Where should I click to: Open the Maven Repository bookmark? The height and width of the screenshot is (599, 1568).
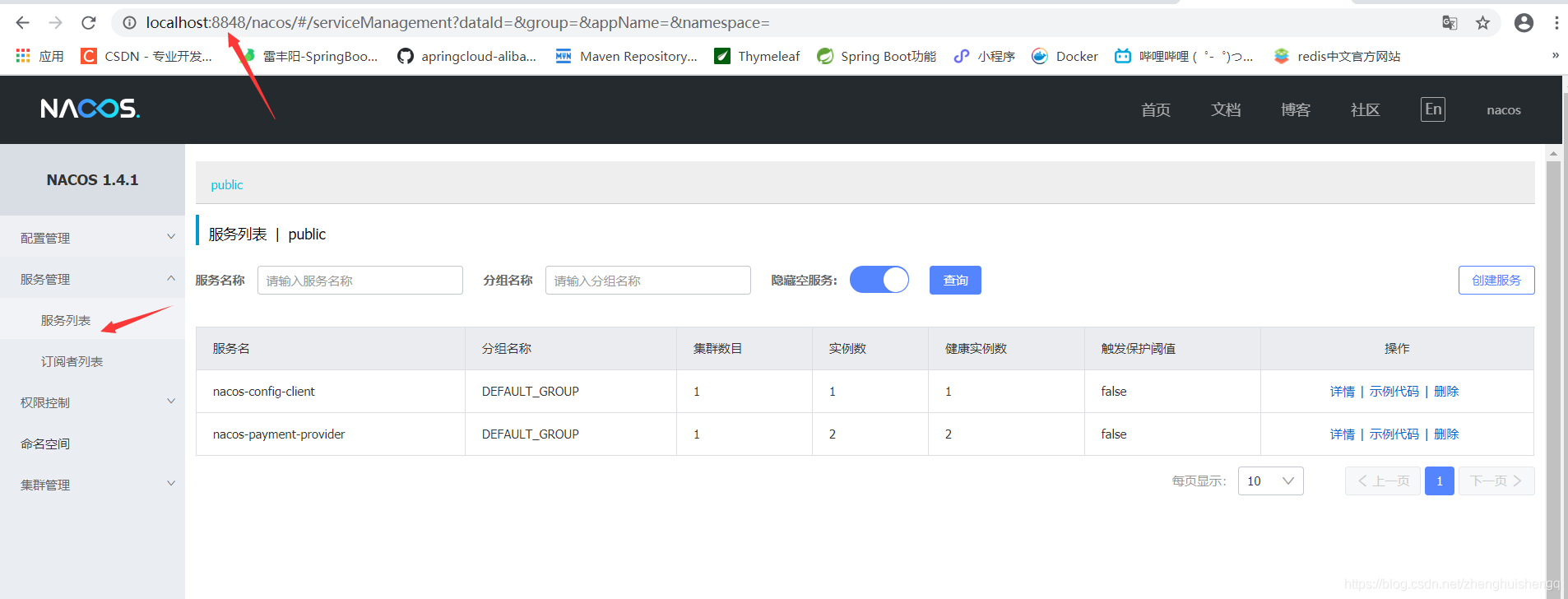(626, 56)
